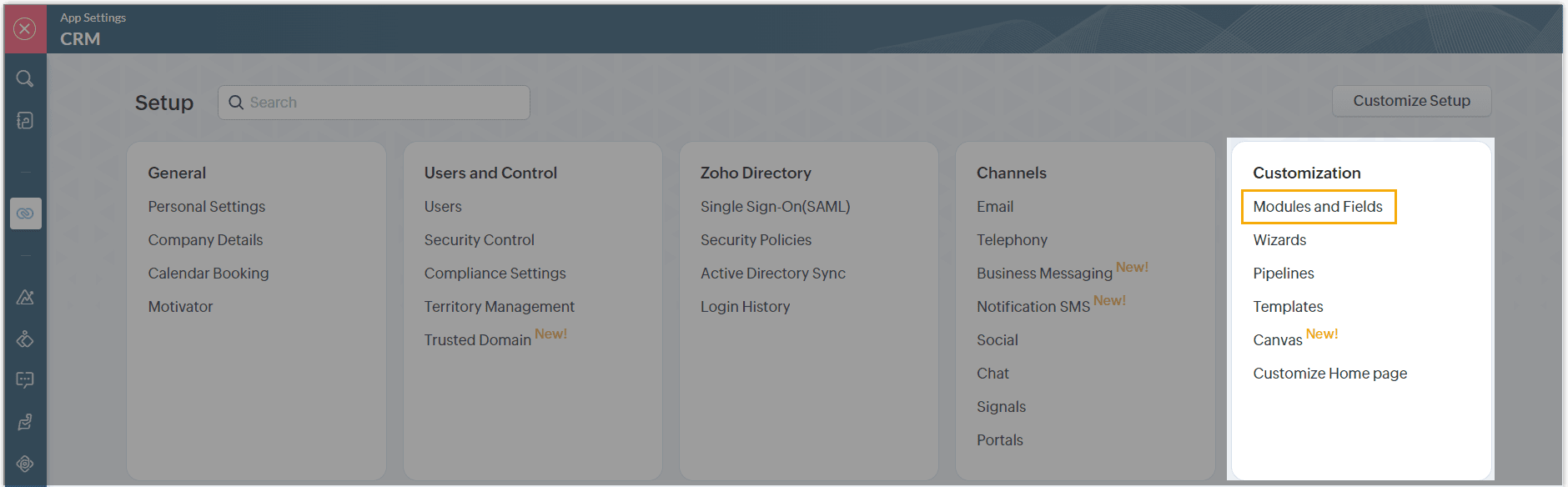The height and width of the screenshot is (487, 1568).
Task: Click the sidebar notebook icon below search
Action: point(25,121)
